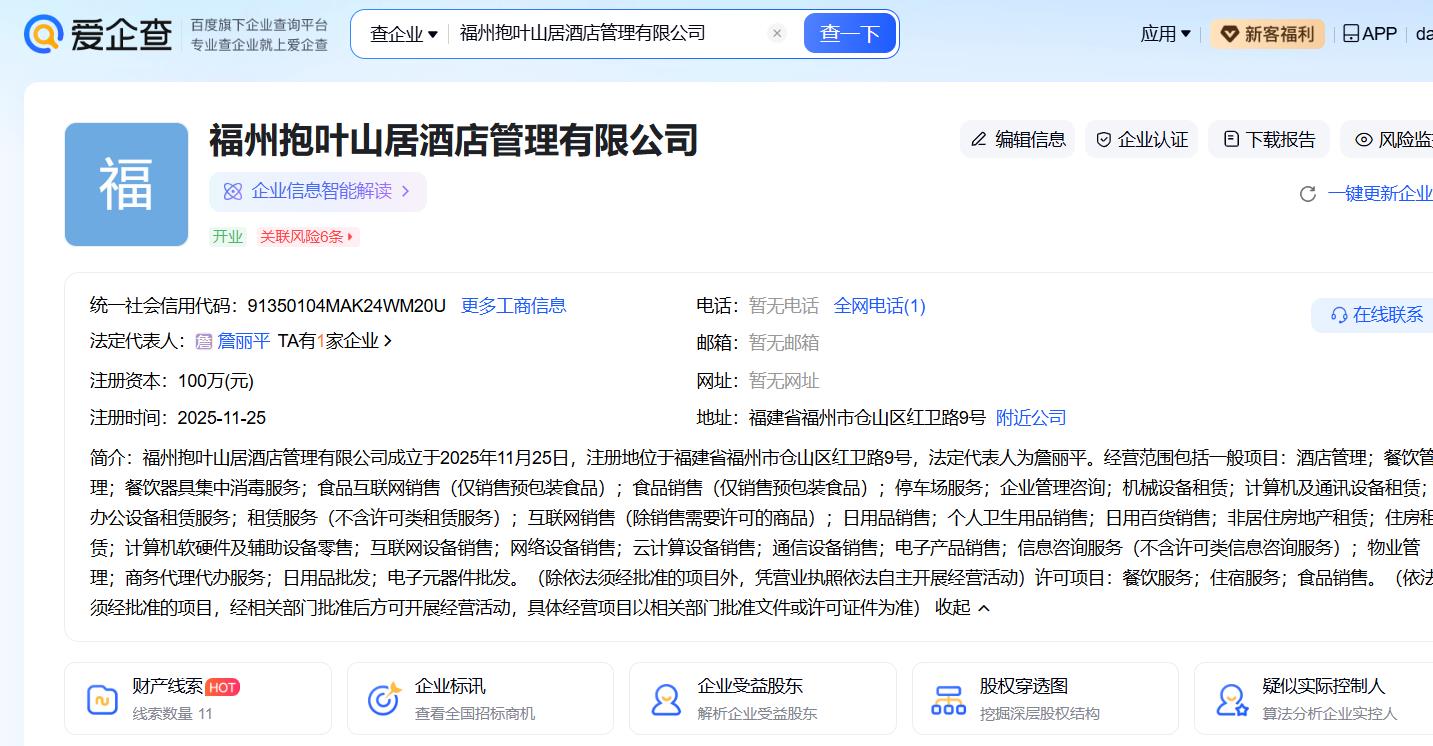The height and width of the screenshot is (746, 1433).
Task: Open the 财产线索 card icon
Action: pyautogui.click(x=102, y=699)
